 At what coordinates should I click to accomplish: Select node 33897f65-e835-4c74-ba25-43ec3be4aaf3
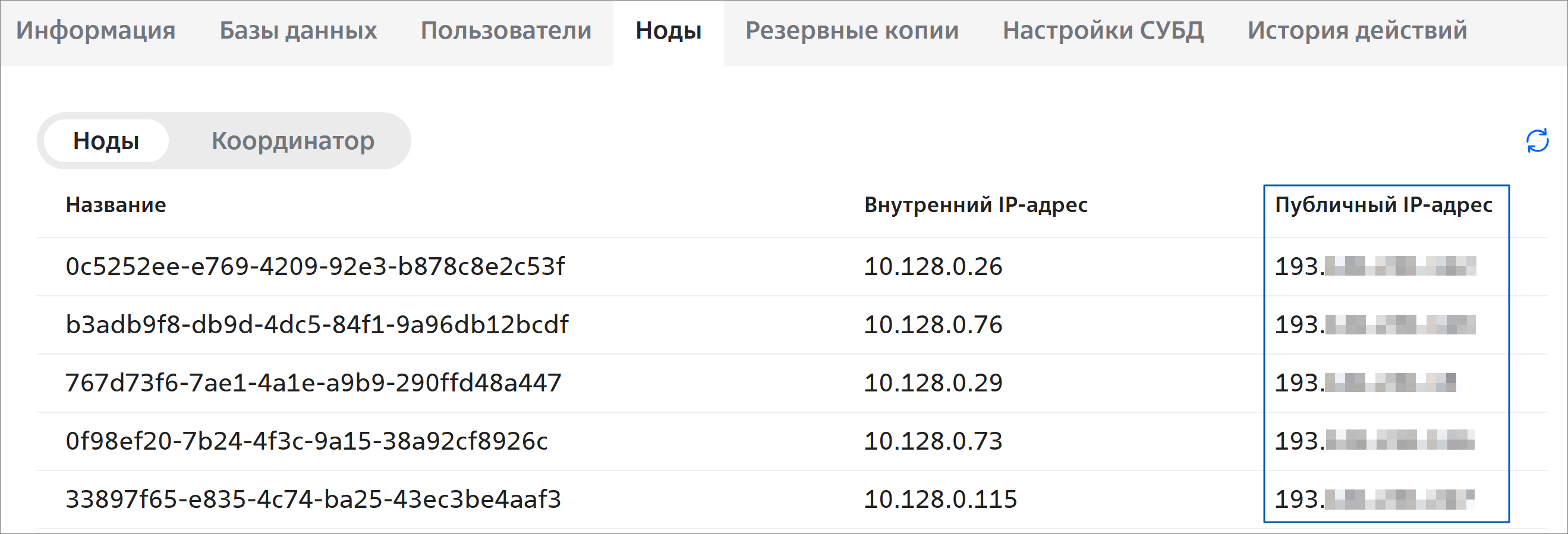coord(313,500)
